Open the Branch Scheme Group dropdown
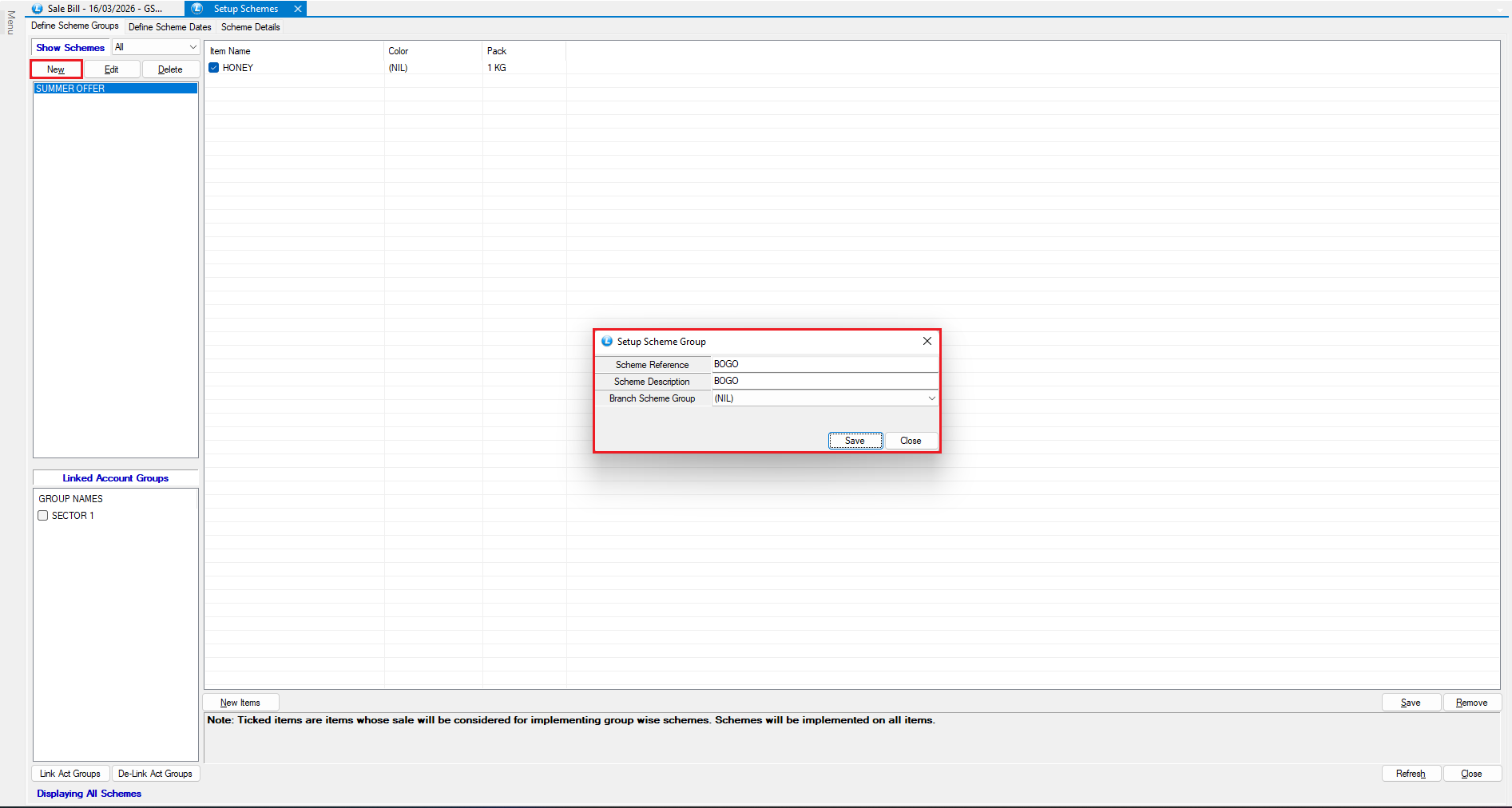The height and width of the screenshot is (808, 1512). [x=931, y=398]
